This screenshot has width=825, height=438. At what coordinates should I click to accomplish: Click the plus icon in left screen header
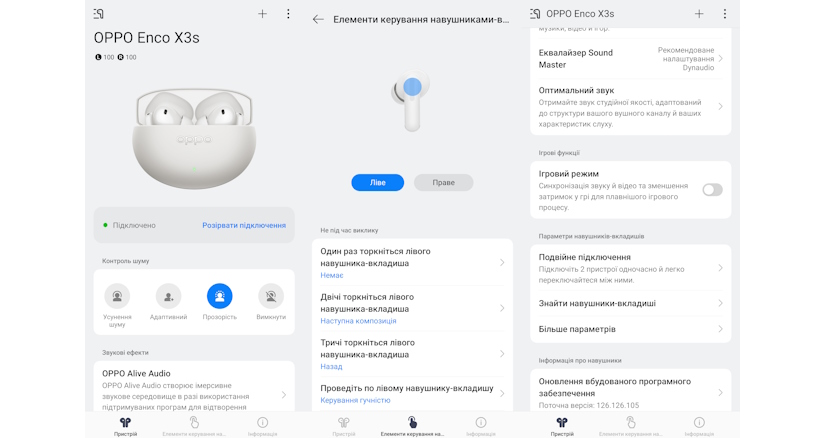[262, 14]
